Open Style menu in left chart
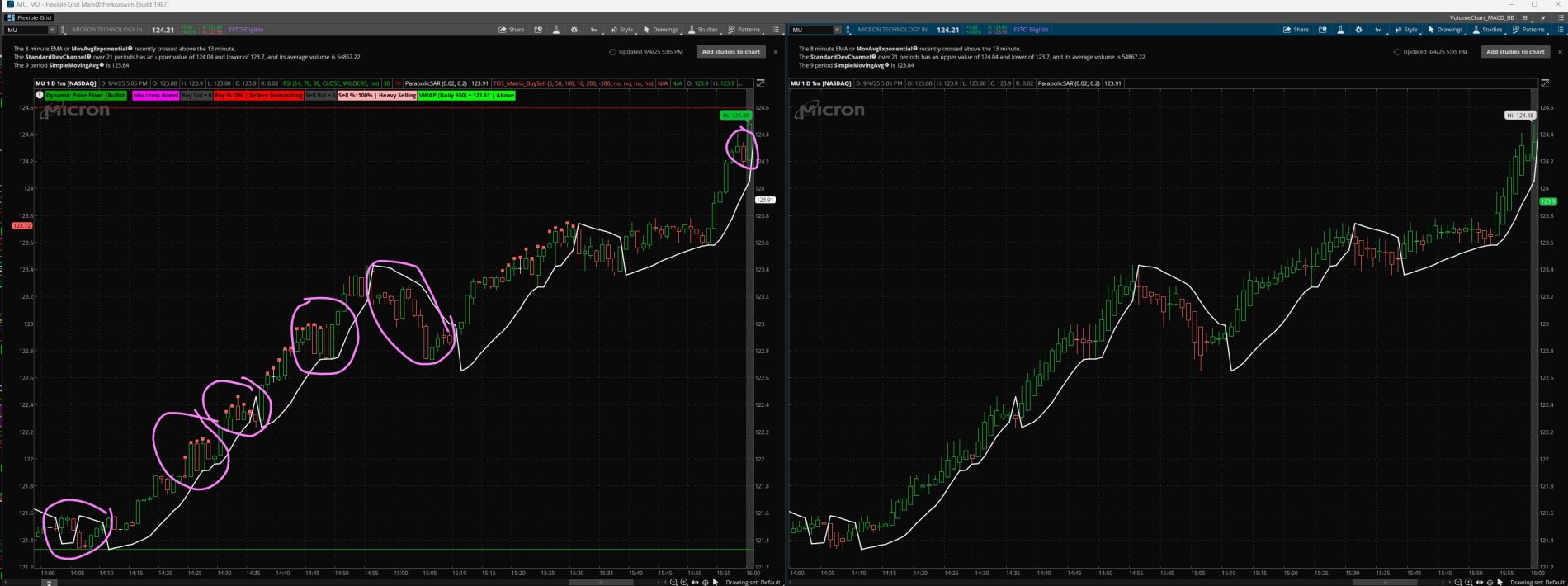The height and width of the screenshot is (586, 1568). pyautogui.click(x=621, y=30)
